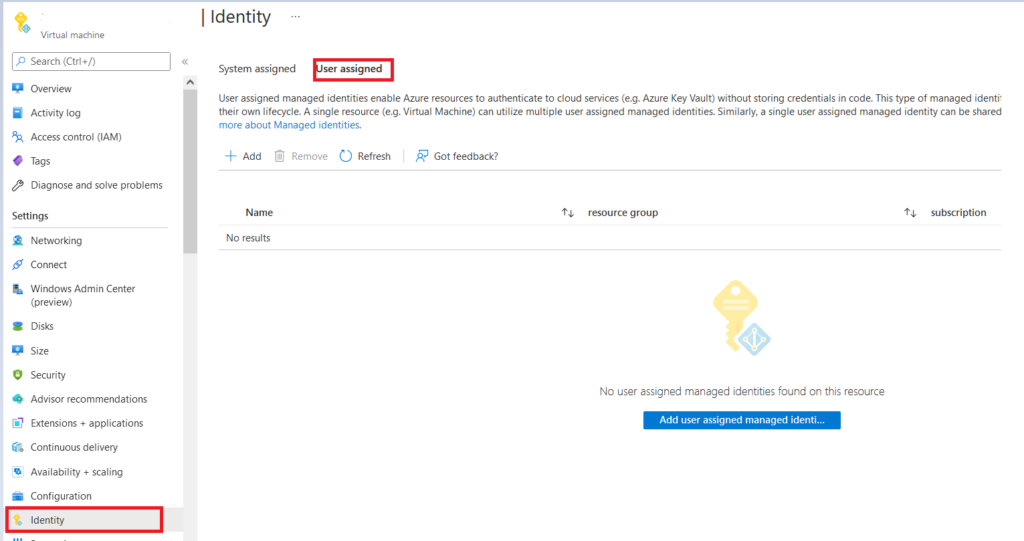Click the circular Refresh icon
This screenshot has width=1024, height=541.
click(x=345, y=156)
